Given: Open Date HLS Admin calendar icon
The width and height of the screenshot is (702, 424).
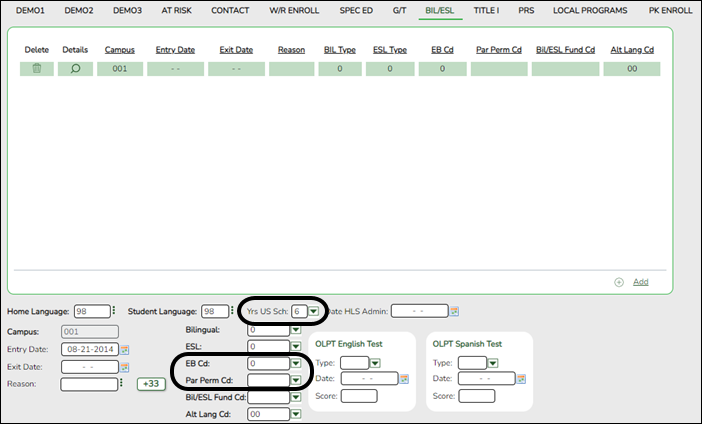Looking at the screenshot, I should [454, 311].
